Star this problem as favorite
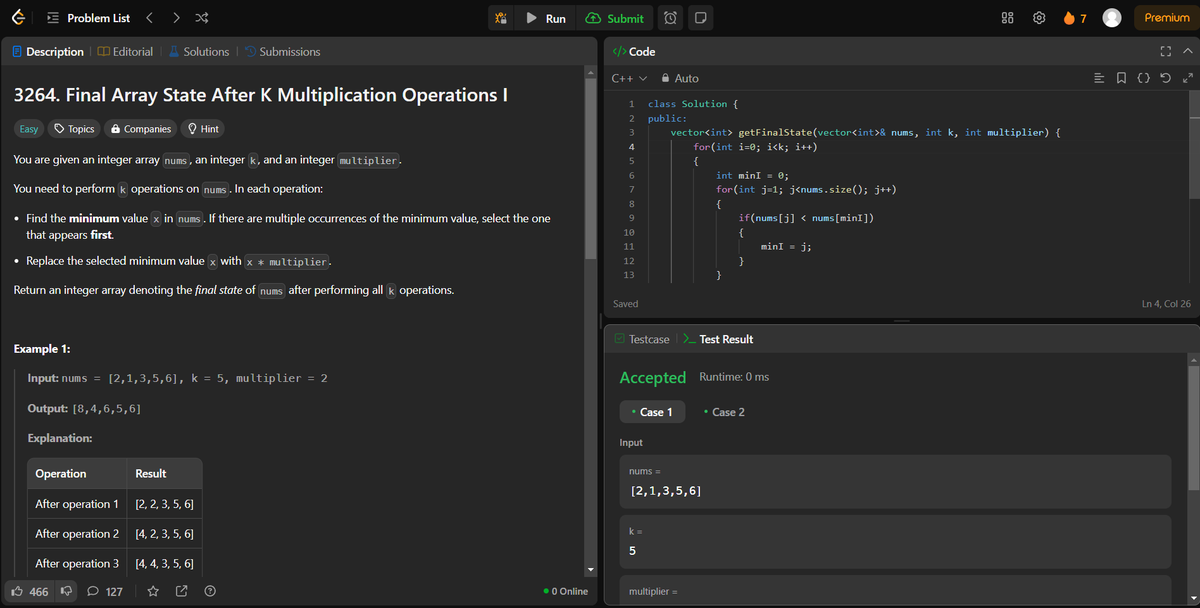The image size is (1200, 608). tap(152, 591)
